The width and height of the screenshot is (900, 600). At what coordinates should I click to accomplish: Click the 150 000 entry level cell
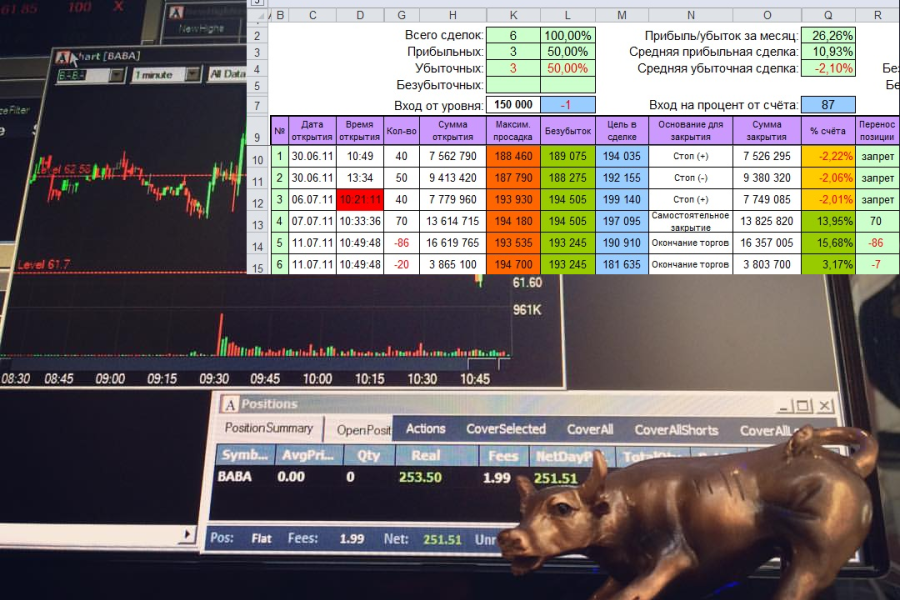[513, 104]
